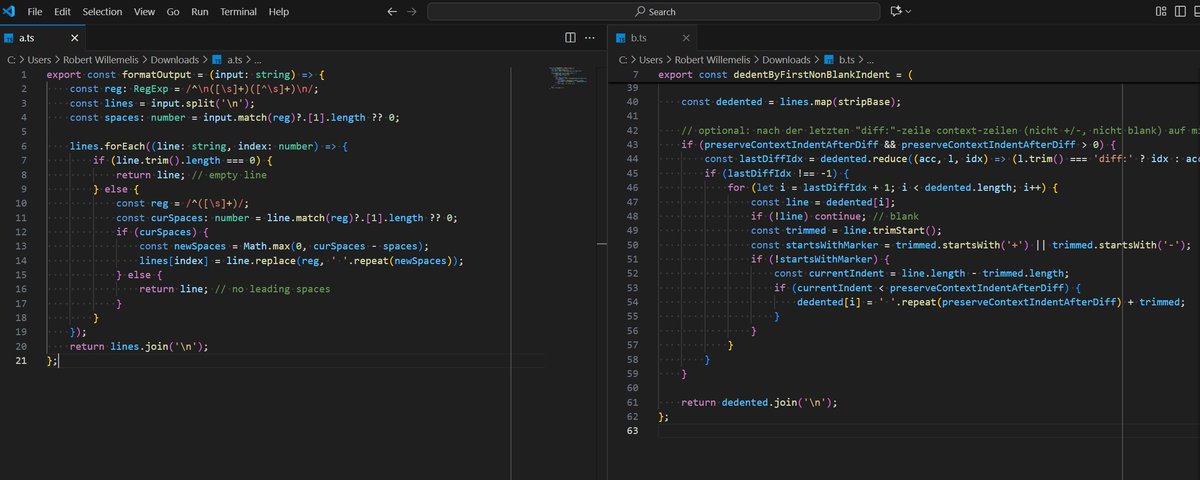Viewport: 1200px width, 480px height.
Task: Open the Edit menu
Action: pyautogui.click(x=63, y=12)
